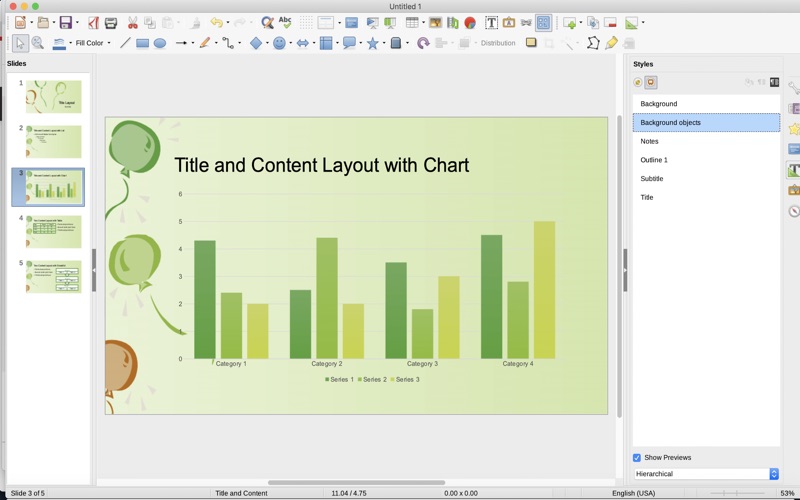Delete slide icon with red bar
The width and height of the screenshot is (800, 500).
pos(610,22)
